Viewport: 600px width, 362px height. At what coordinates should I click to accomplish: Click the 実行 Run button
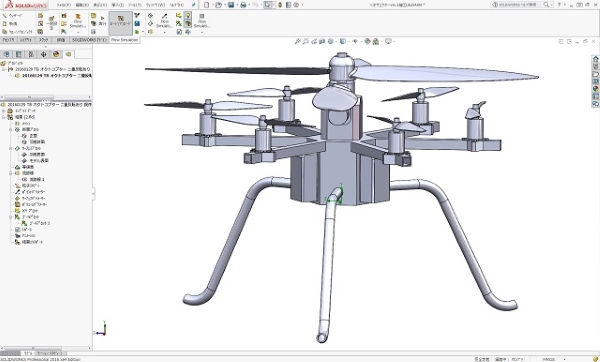coord(102,21)
